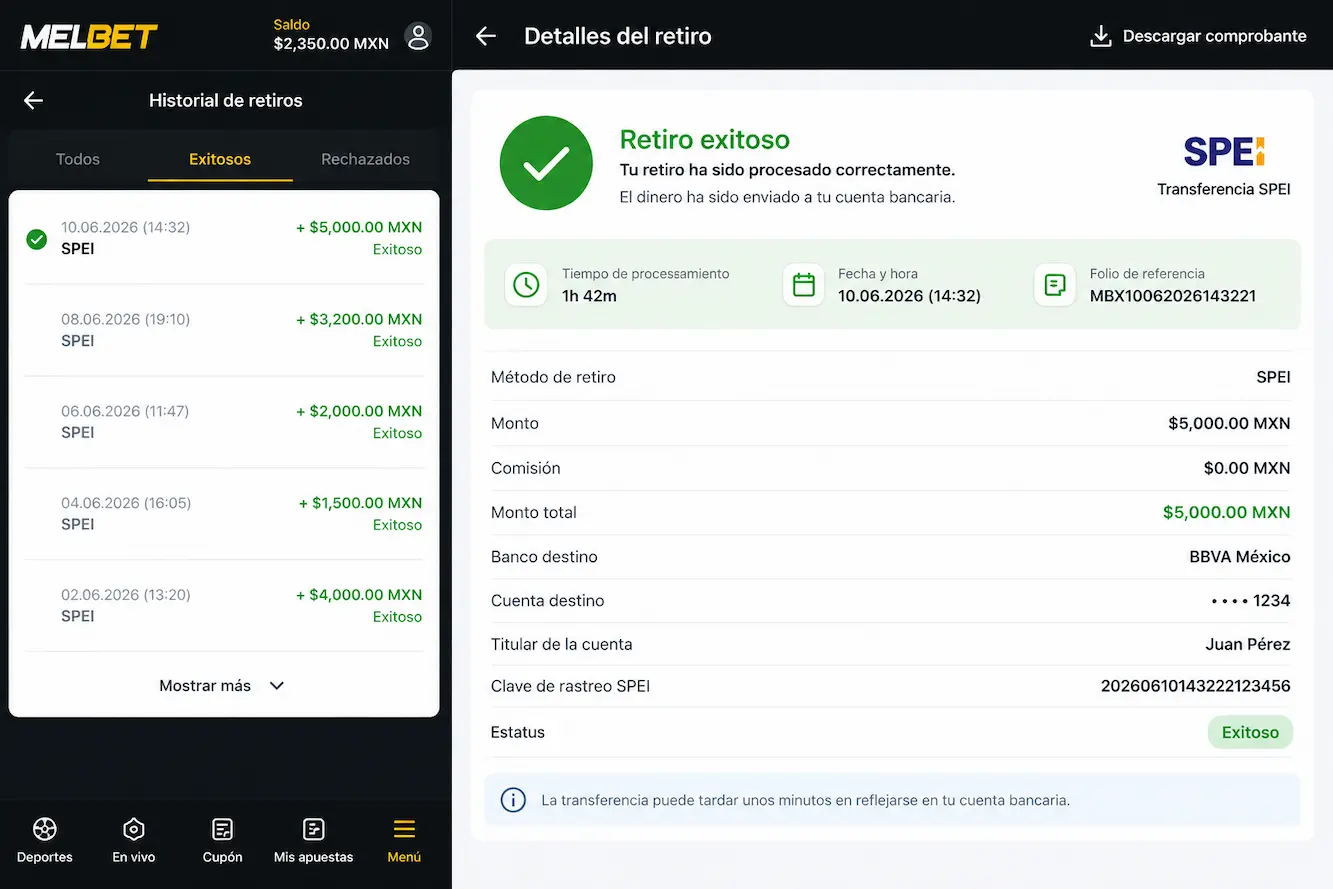Screen dimensions: 1333x889
Task: Click the processing time 1h 42m
Action: click(x=589, y=296)
